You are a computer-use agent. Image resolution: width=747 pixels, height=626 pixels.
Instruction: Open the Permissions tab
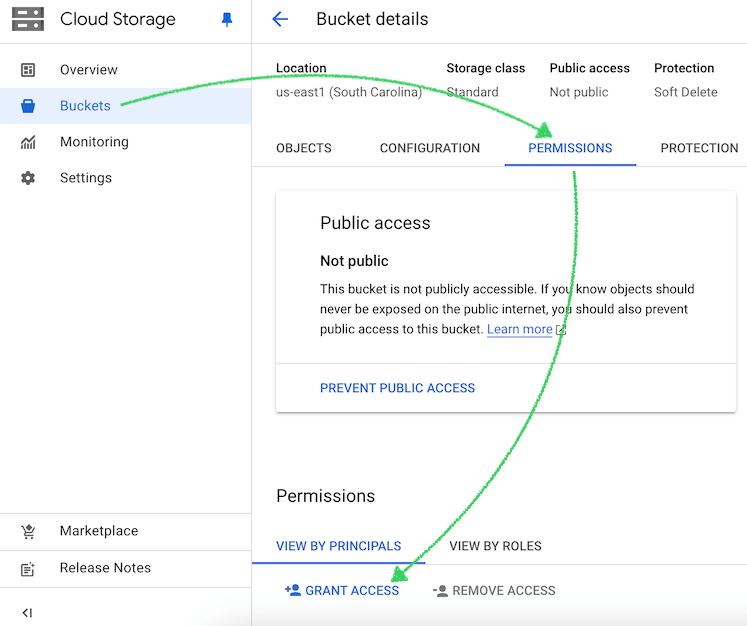click(x=570, y=148)
